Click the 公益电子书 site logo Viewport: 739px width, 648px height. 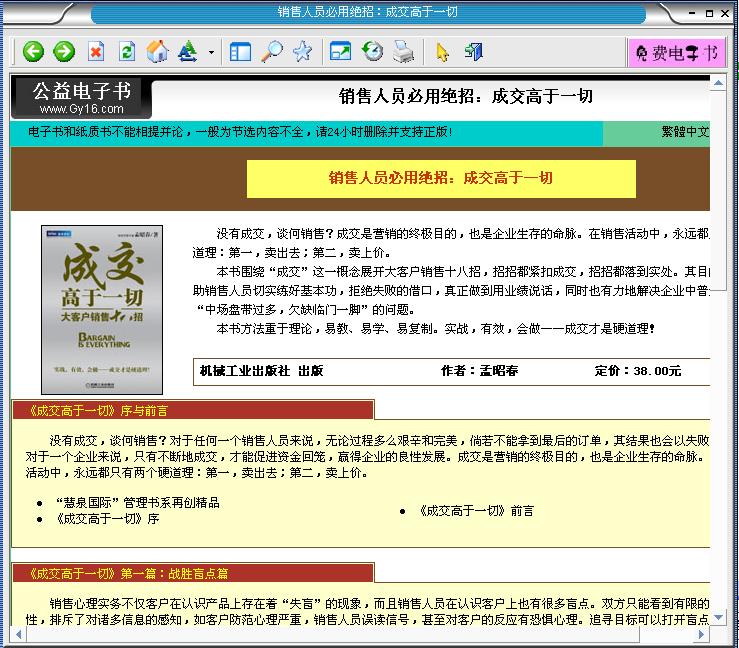81,97
